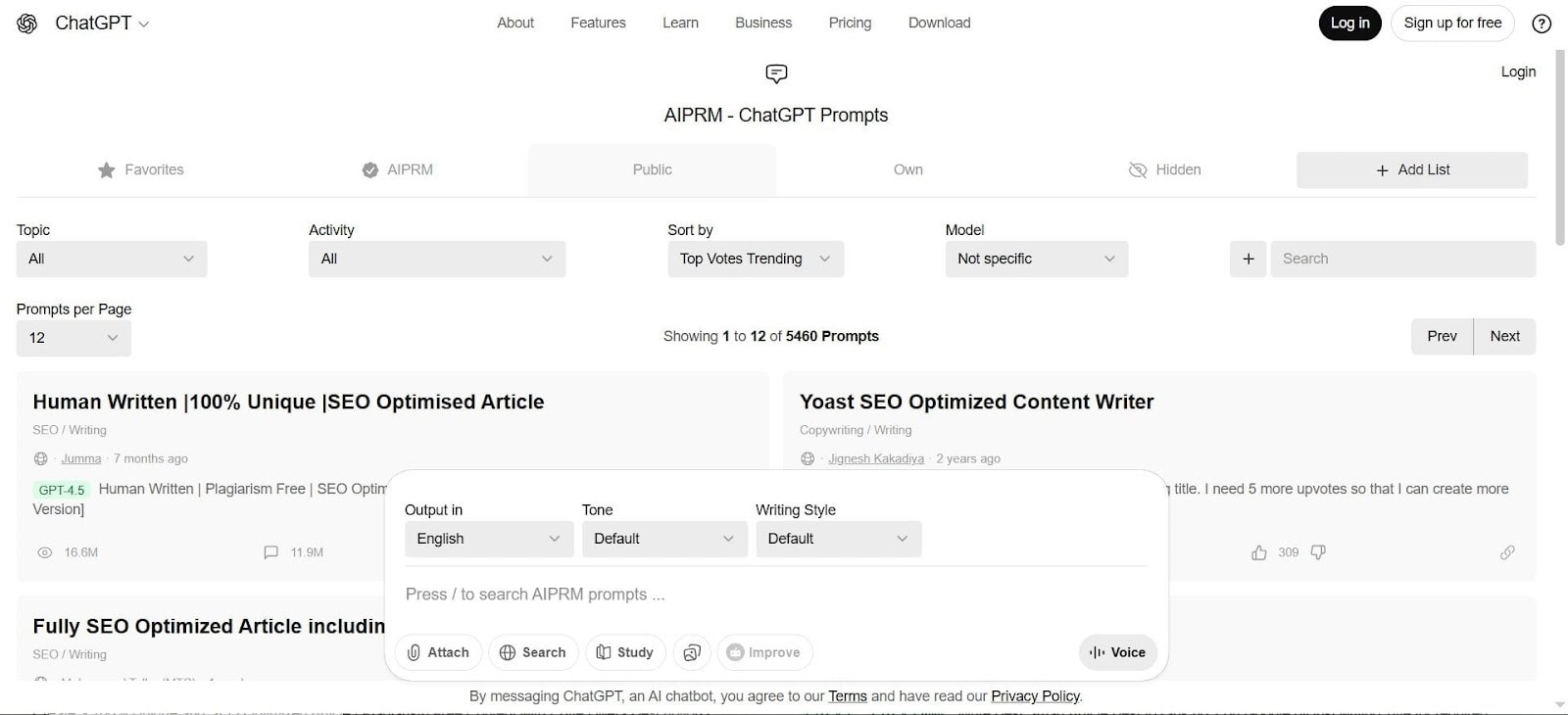Viewport: 1568px width, 715px height.
Task: Start Voice mode
Action: [x=1117, y=652]
